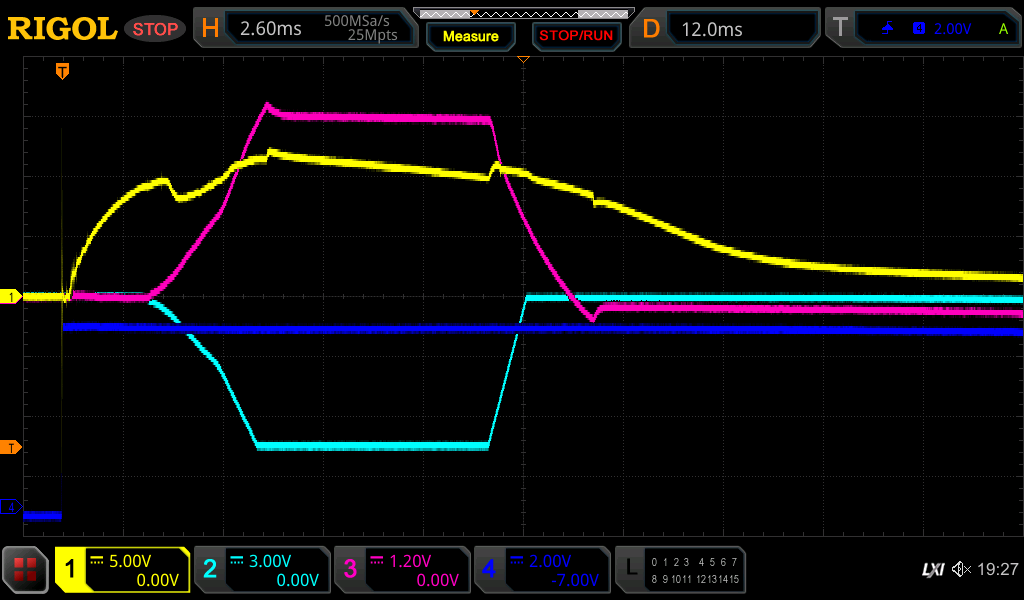Screen dimensions: 1024x600
Task: Open channel 4 settings with 2.00V scale
Action: point(542,570)
